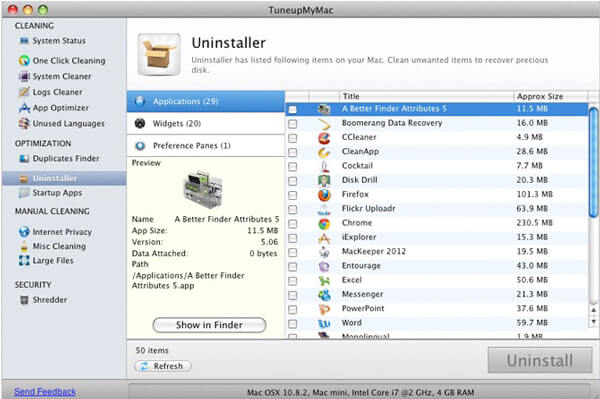This screenshot has width=600, height=399.
Task: Check the Firefox row checkbox
Action: click(293, 195)
